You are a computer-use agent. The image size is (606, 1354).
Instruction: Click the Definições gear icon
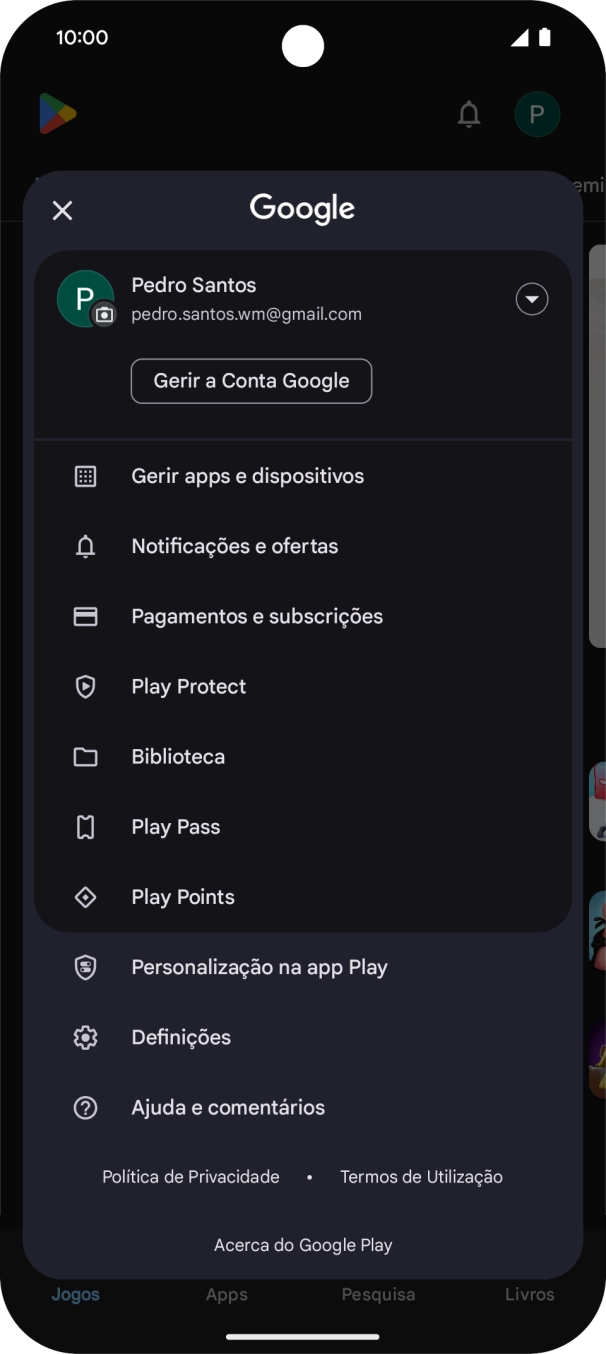(85, 1037)
